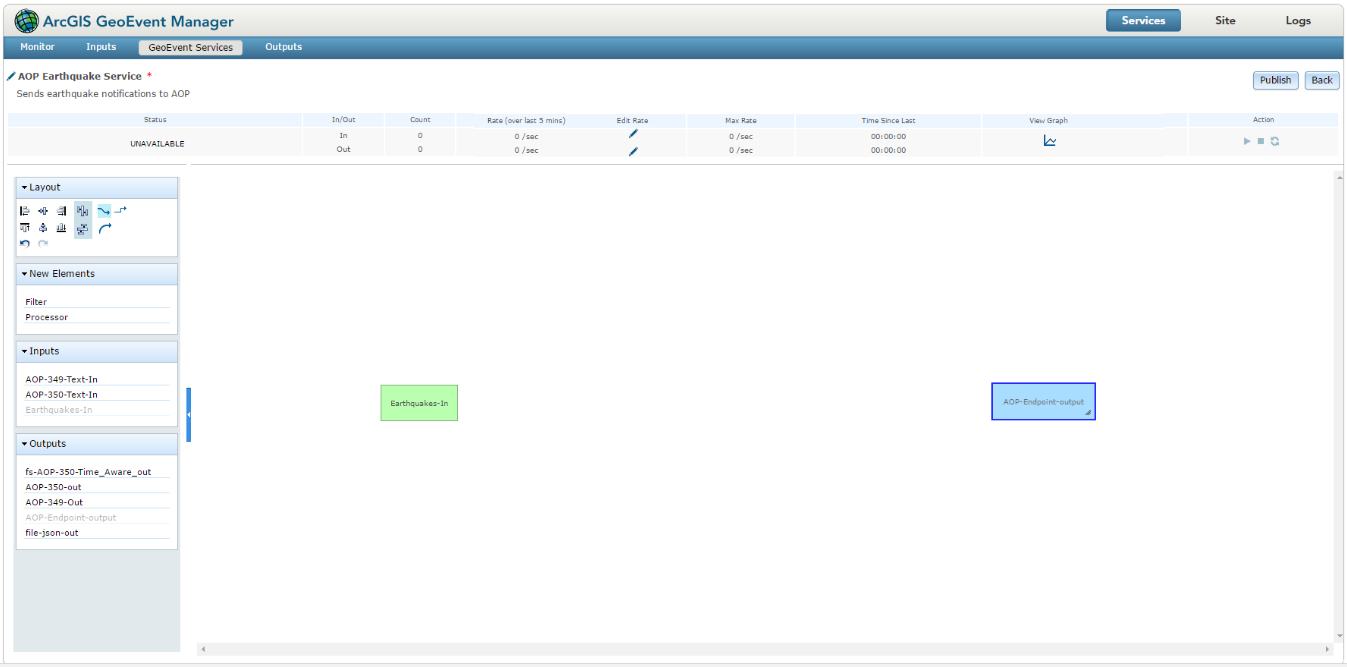Switch to the GeoEvent Services tab
This screenshot has height=667, width=1347.
point(190,47)
